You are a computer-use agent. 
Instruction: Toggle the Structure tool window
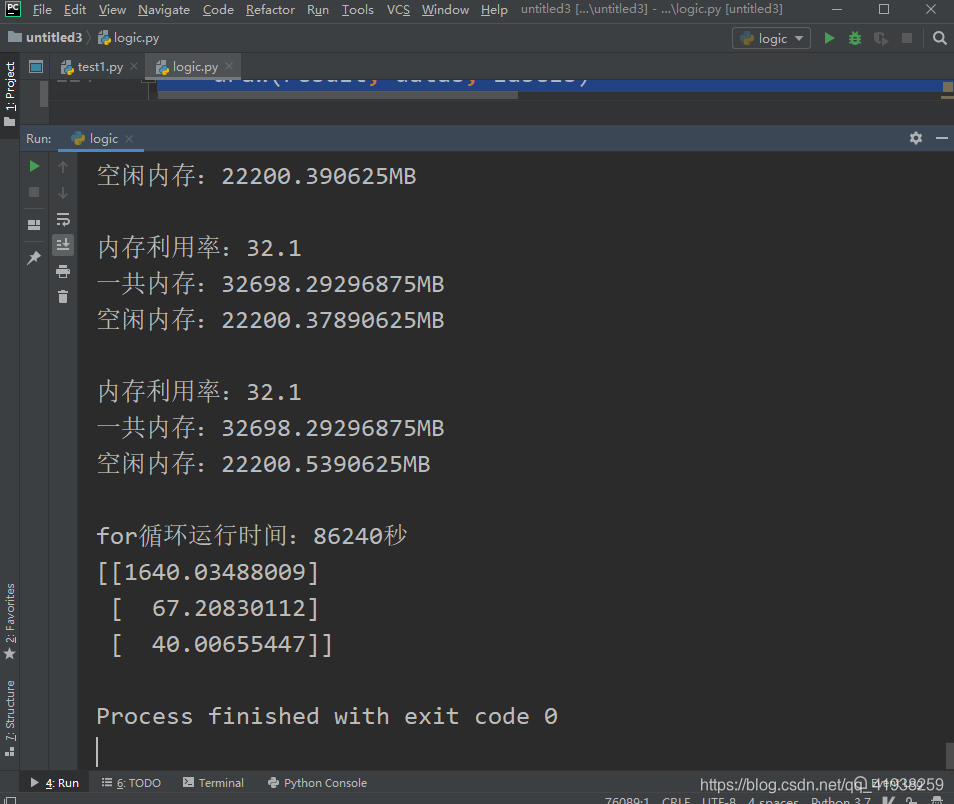[x=10, y=718]
